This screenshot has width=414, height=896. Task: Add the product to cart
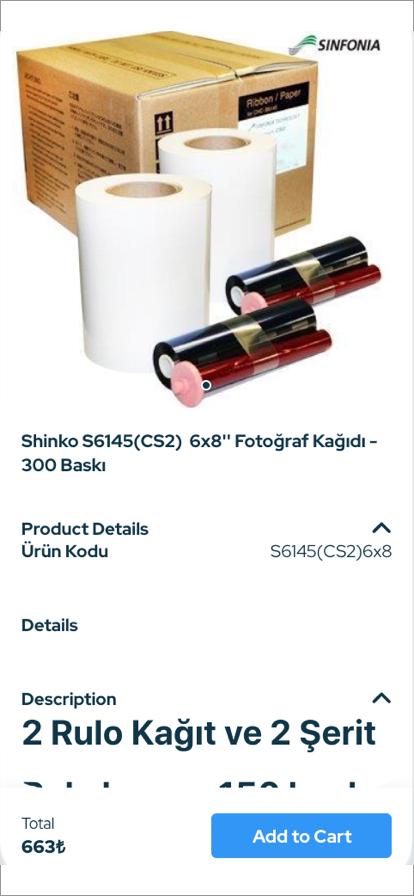coord(301,836)
